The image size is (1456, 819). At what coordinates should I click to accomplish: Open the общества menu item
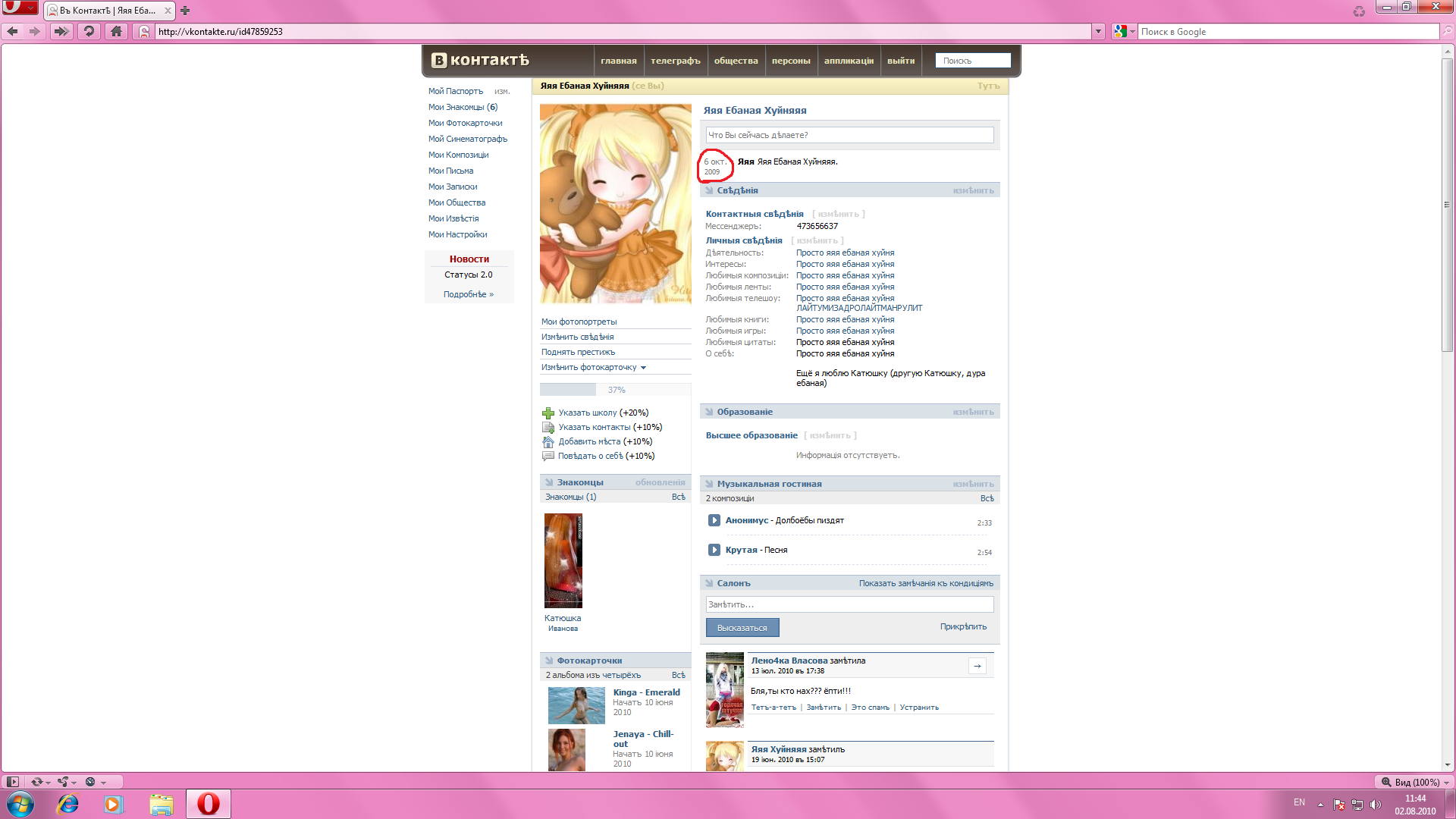coord(736,61)
